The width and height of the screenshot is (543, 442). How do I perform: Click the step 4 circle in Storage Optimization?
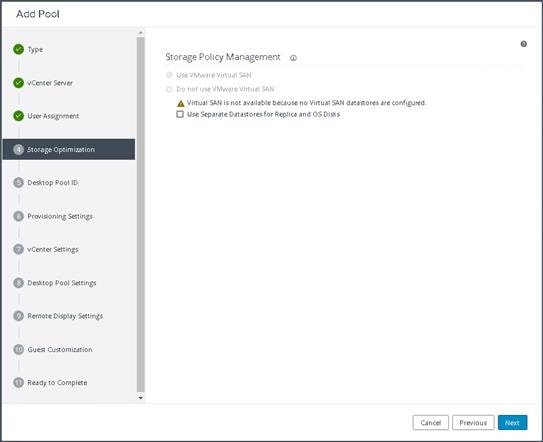(x=18, y=149)
